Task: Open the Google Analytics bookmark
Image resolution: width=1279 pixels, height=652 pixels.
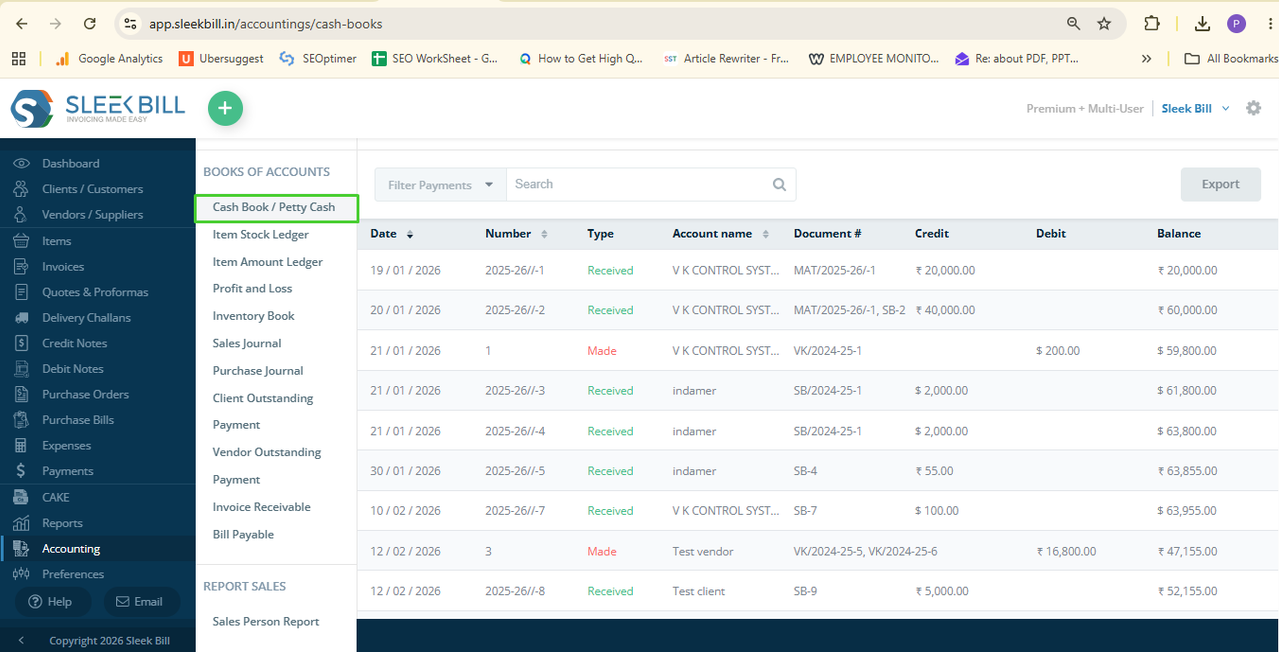Action: (108, 59)
